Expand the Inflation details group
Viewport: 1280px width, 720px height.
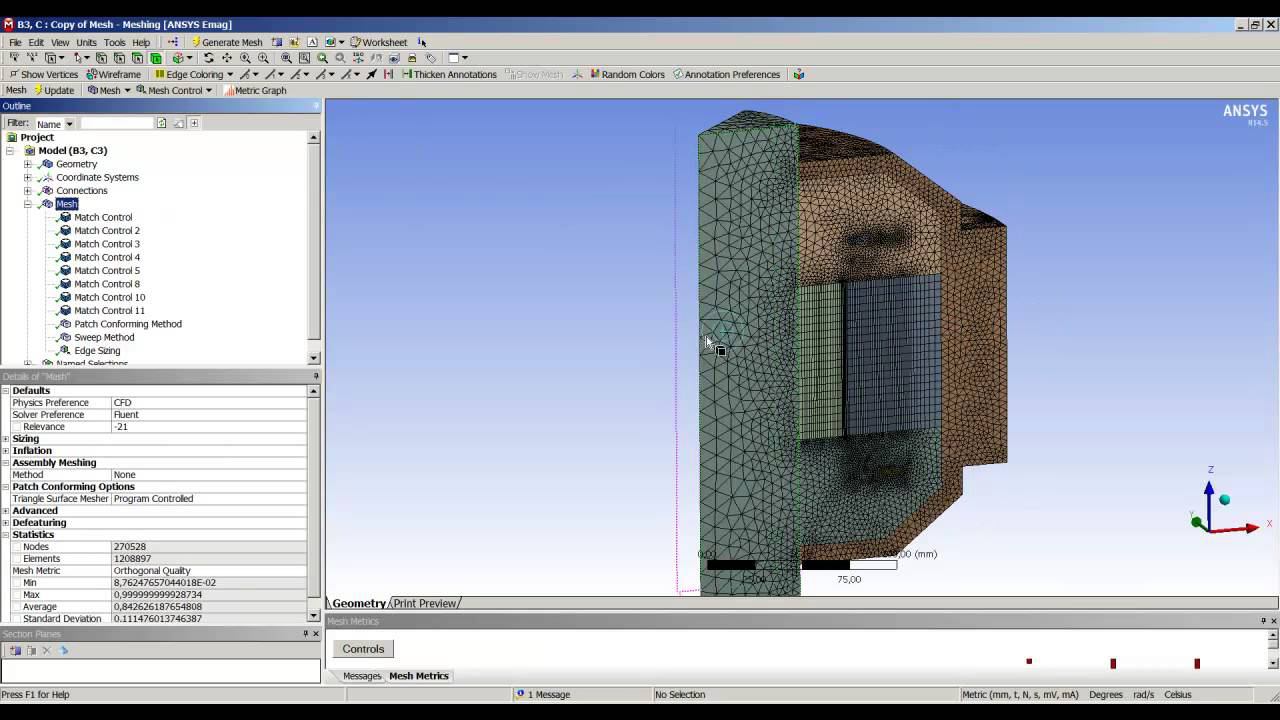[x=6, y=451]
